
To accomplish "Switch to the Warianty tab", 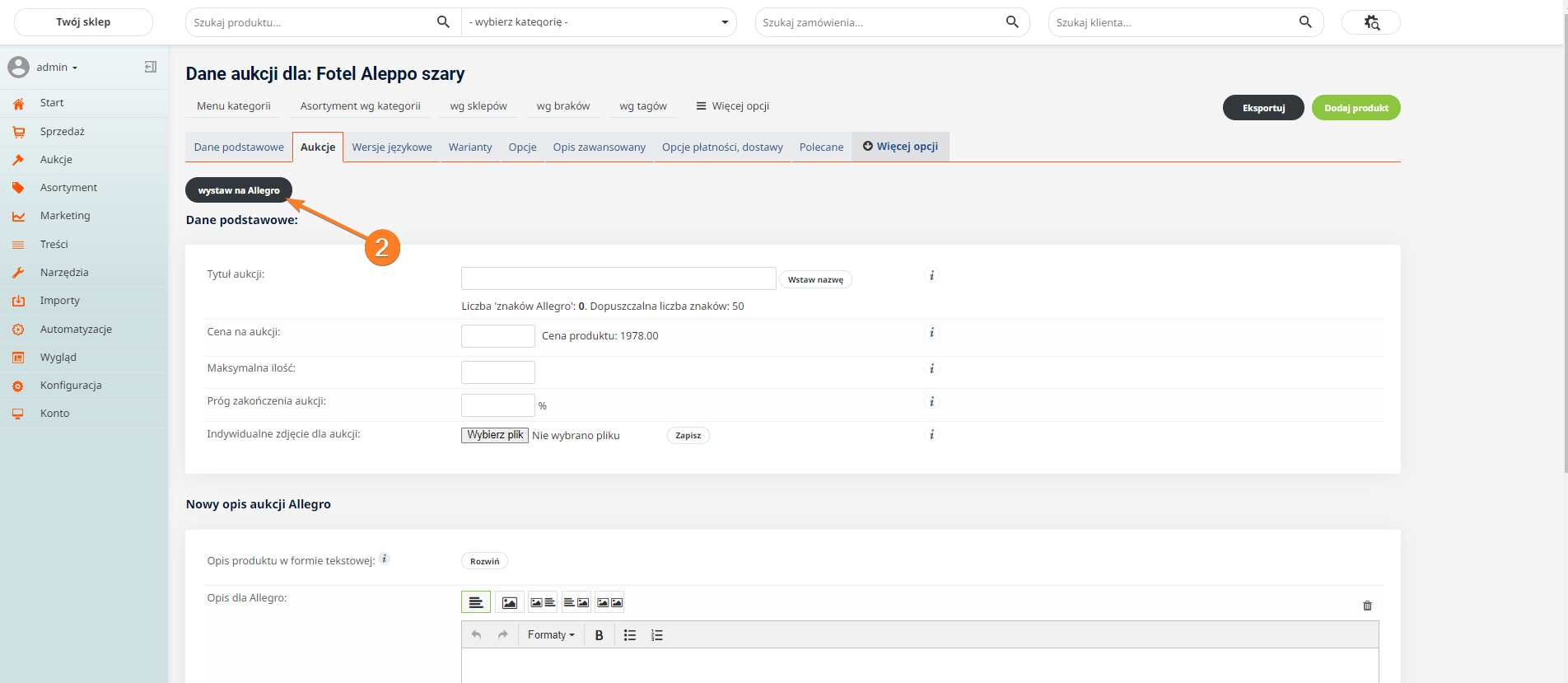I will pyautogui.click(x=469, y=147).
